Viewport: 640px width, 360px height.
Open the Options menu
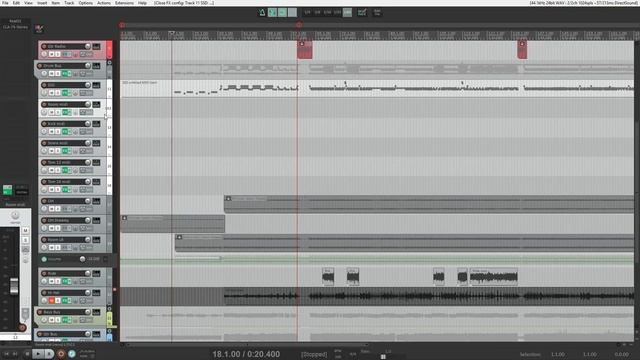point(86,3)
